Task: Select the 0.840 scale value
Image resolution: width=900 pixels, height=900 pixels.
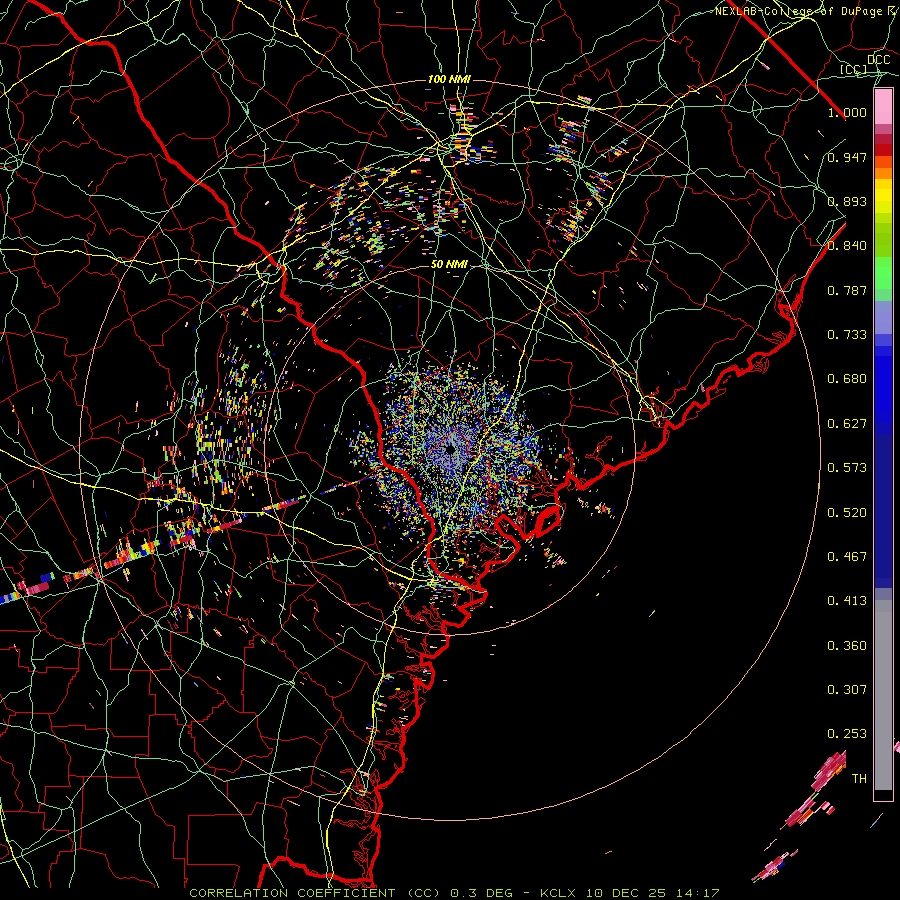Action: pyautogui.click(x=847, y=246)
